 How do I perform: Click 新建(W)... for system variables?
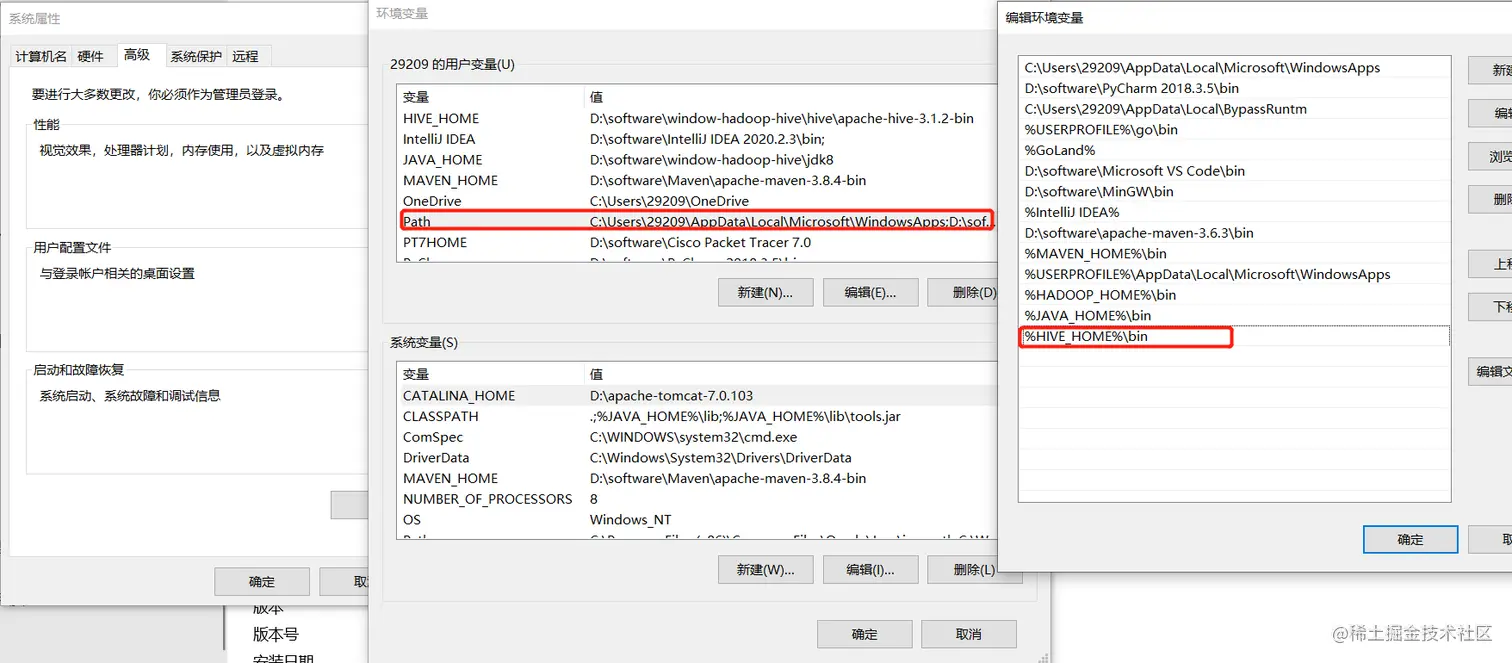765,569
